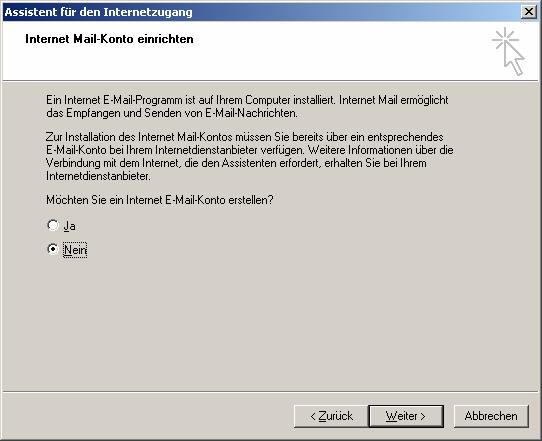Click the text line "das Empfangen und Senden von E-Mail-Nachrichten"
The width and height of the screenshot is (542, 441).
coord(171,113)
